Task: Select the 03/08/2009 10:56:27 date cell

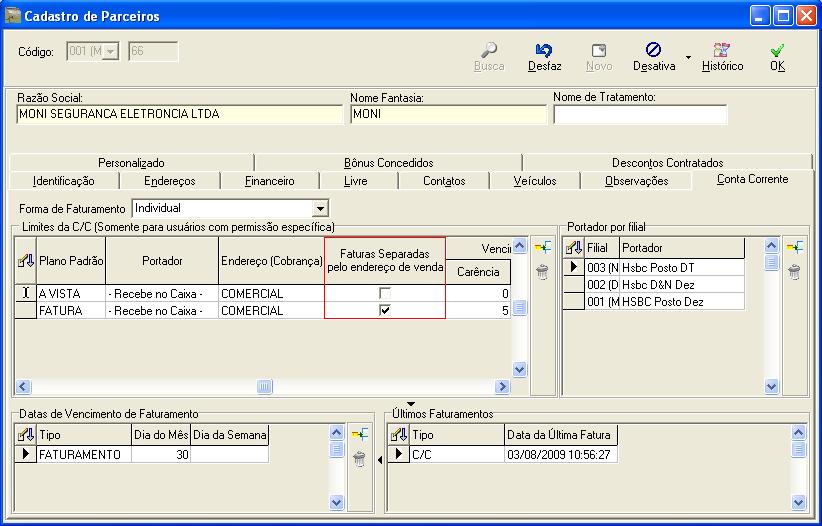Action: coord(560,454)
